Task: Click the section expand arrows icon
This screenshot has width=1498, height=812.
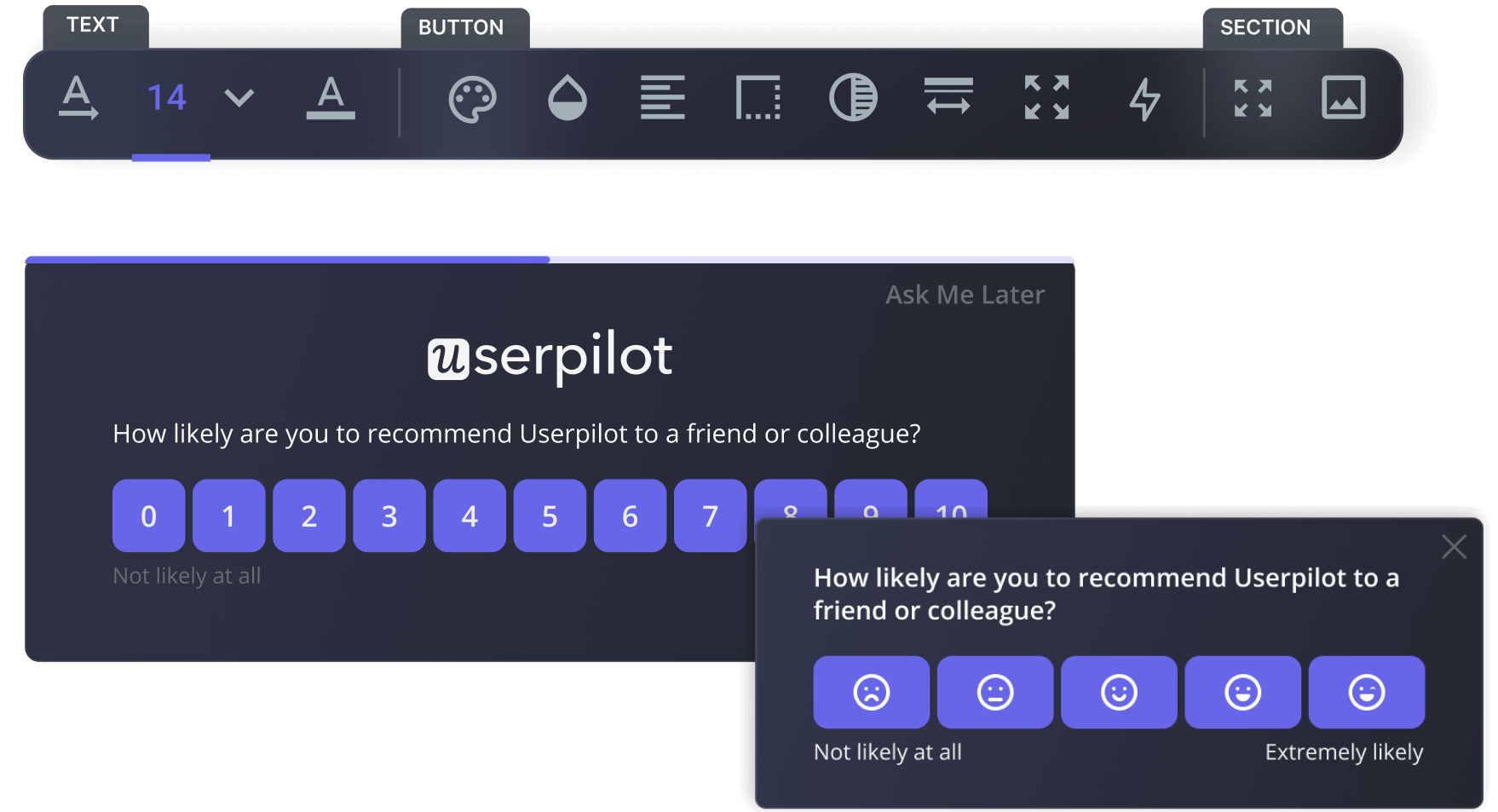Action: coord(1253,98)
